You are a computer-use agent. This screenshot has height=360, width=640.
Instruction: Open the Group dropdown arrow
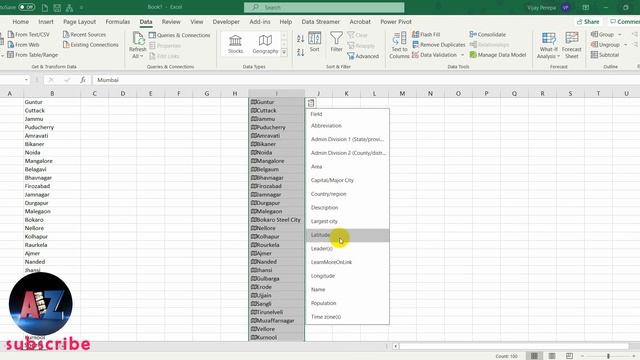pyautogui.click(x=620, y=34)
